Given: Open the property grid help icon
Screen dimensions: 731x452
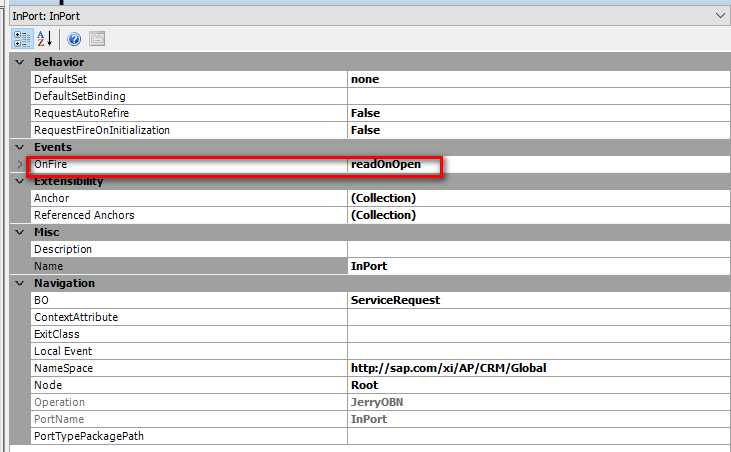Looking at the screenshot, I should [74, 39].
